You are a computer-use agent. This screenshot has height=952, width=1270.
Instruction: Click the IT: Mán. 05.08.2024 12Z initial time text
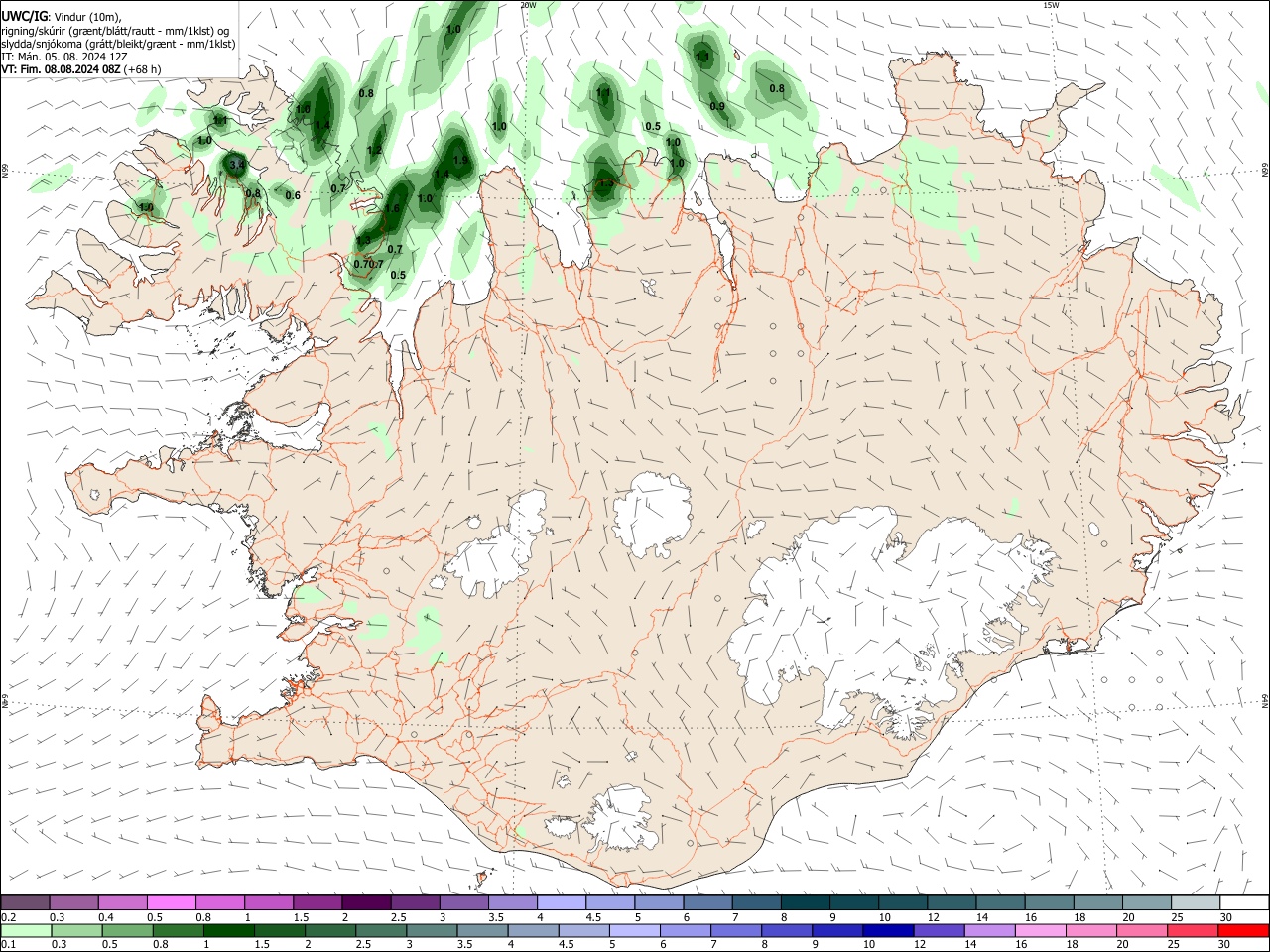click(x=64, y=57)
